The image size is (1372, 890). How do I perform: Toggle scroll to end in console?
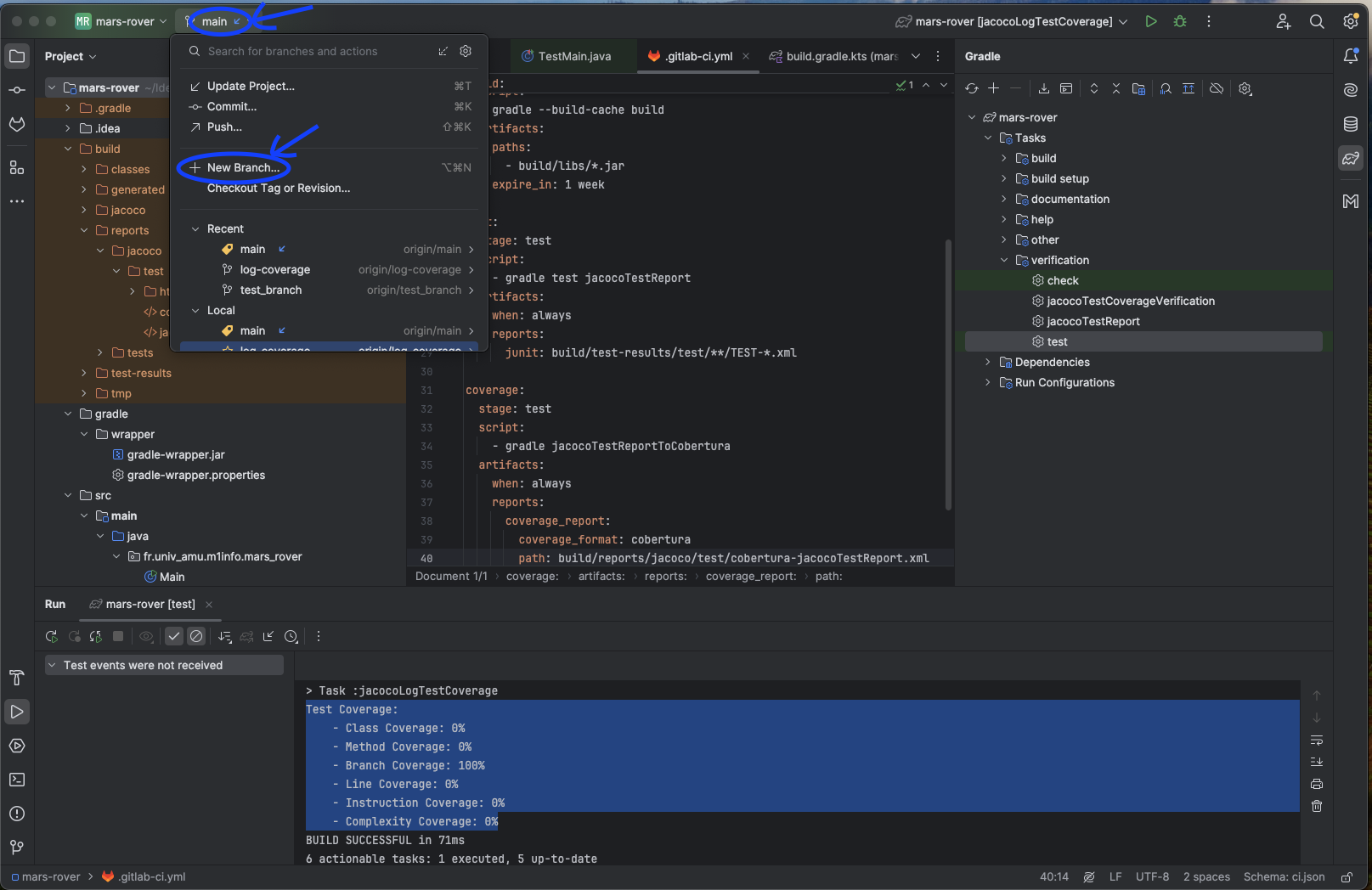[x=1317, y=762]
